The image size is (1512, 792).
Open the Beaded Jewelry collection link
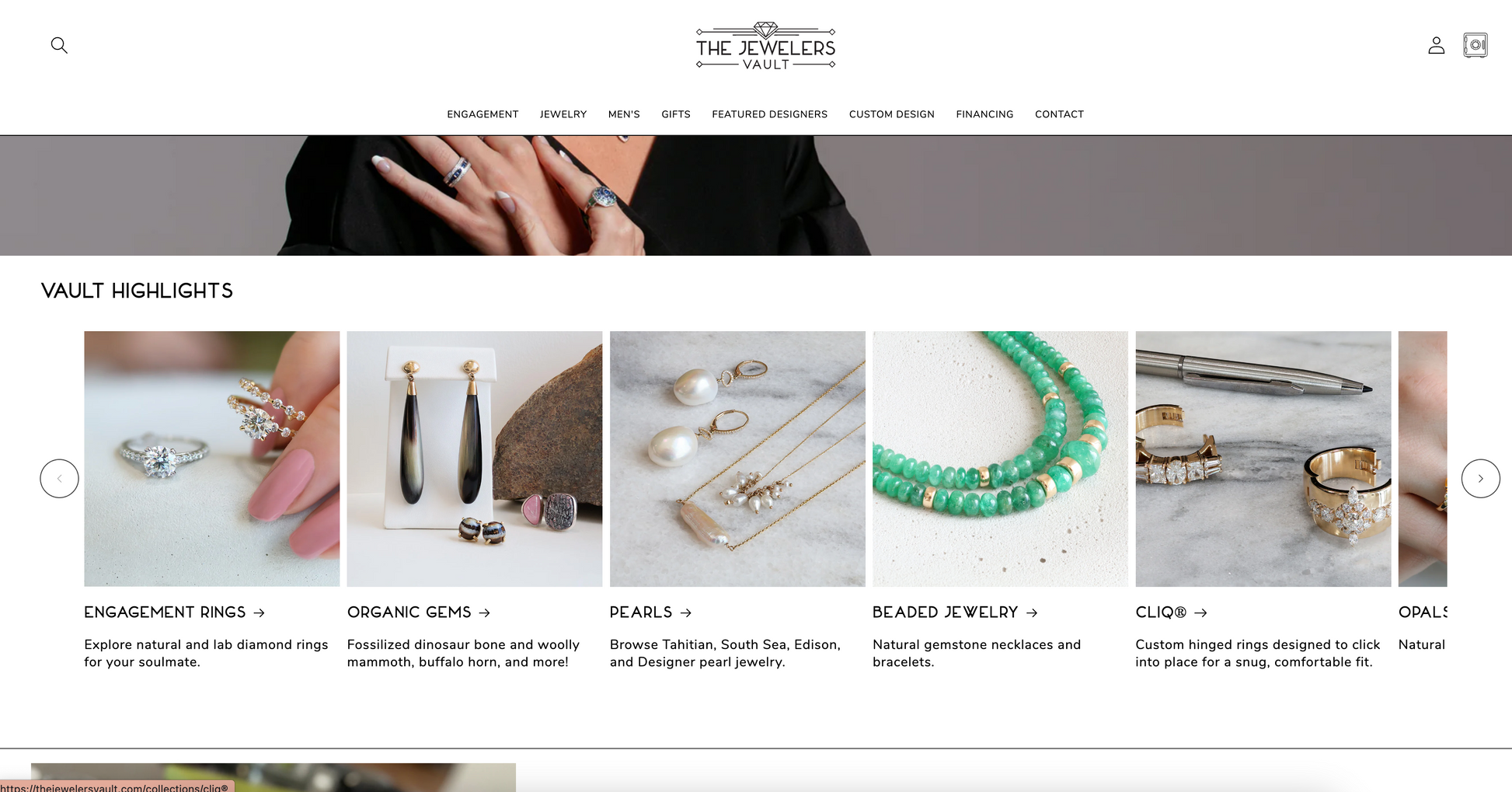[955, 612]
